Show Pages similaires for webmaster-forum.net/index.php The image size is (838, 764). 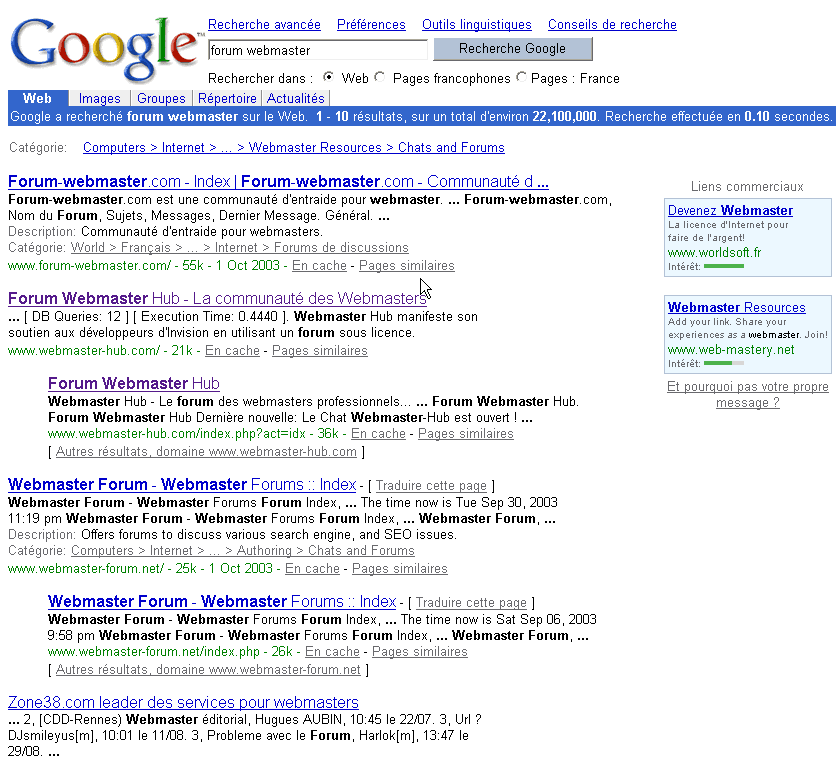point(420,652)
